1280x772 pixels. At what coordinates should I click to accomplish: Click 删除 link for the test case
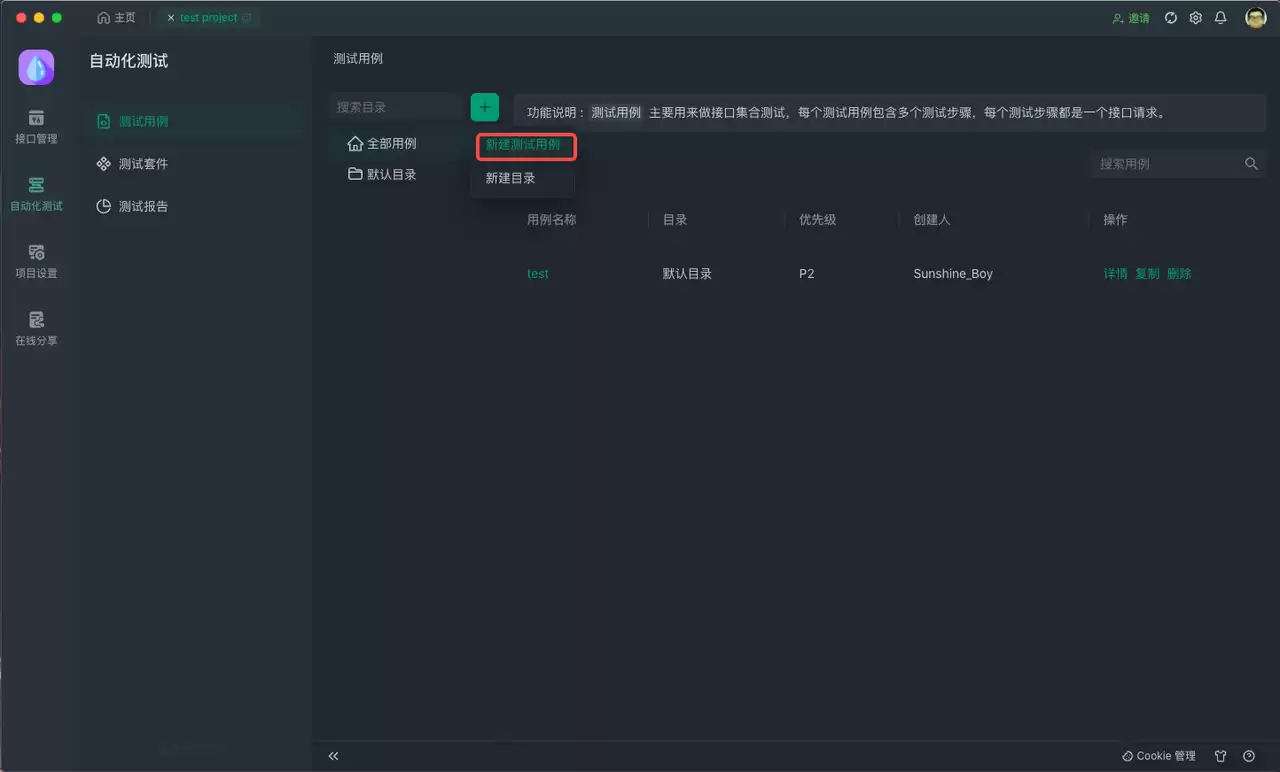coord(1179,274)
